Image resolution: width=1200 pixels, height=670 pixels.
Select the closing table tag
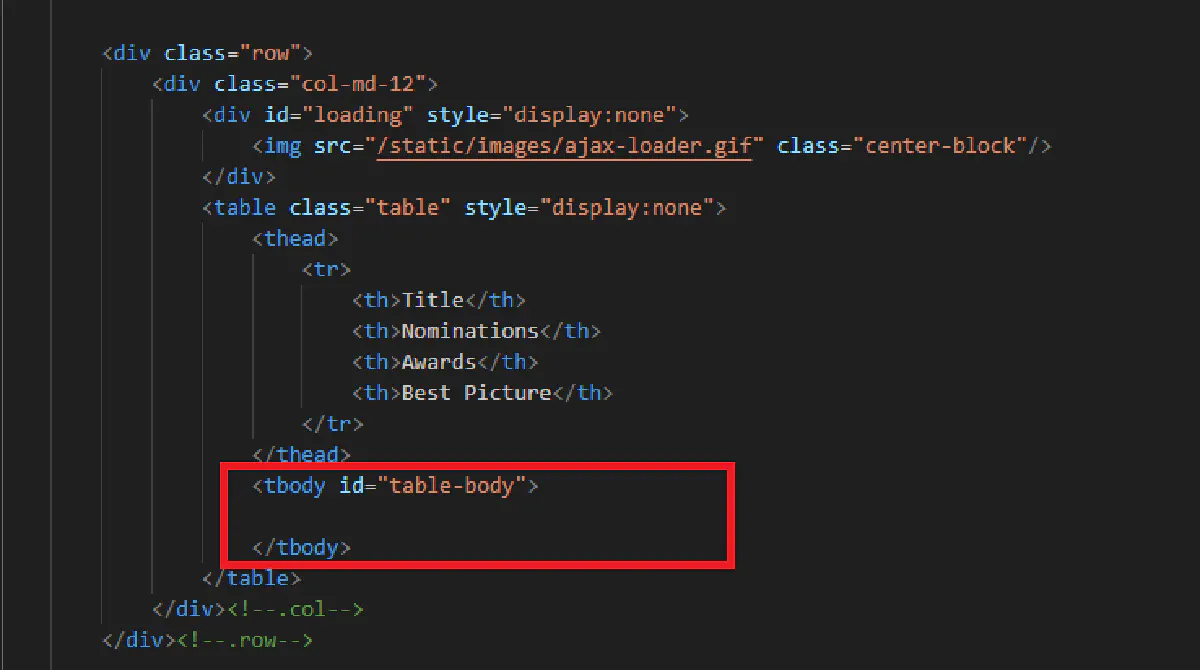tap(253, 577)
